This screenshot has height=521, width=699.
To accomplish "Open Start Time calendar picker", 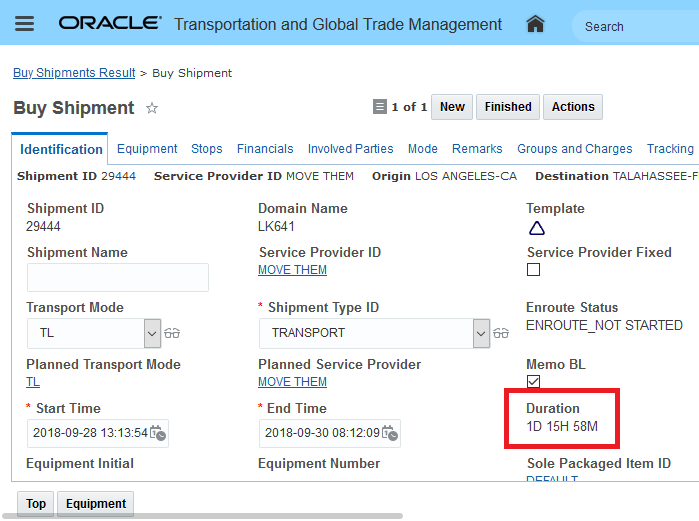I will coord(158,434).
